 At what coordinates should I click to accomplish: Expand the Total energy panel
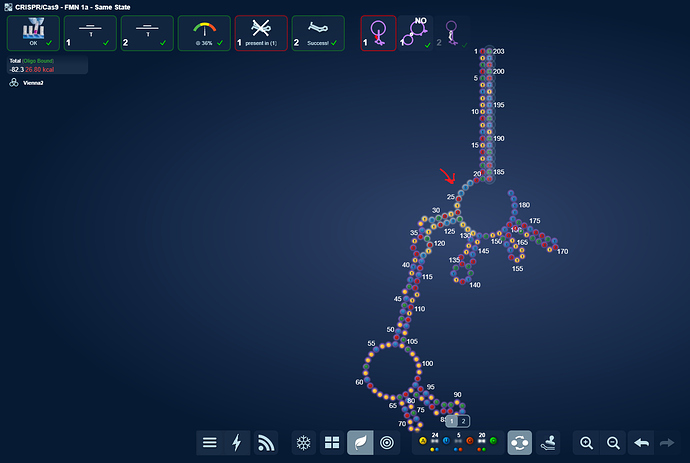pos(44,65)
